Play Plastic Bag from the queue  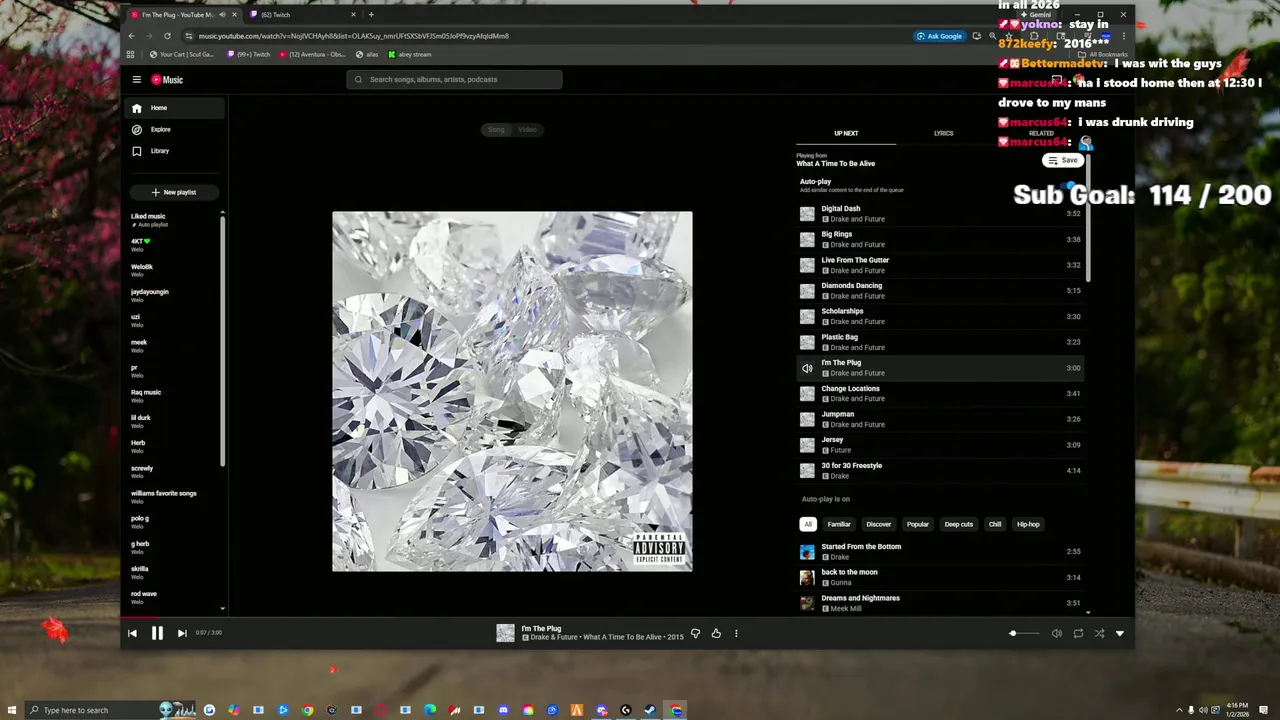(x=940, y=342)
